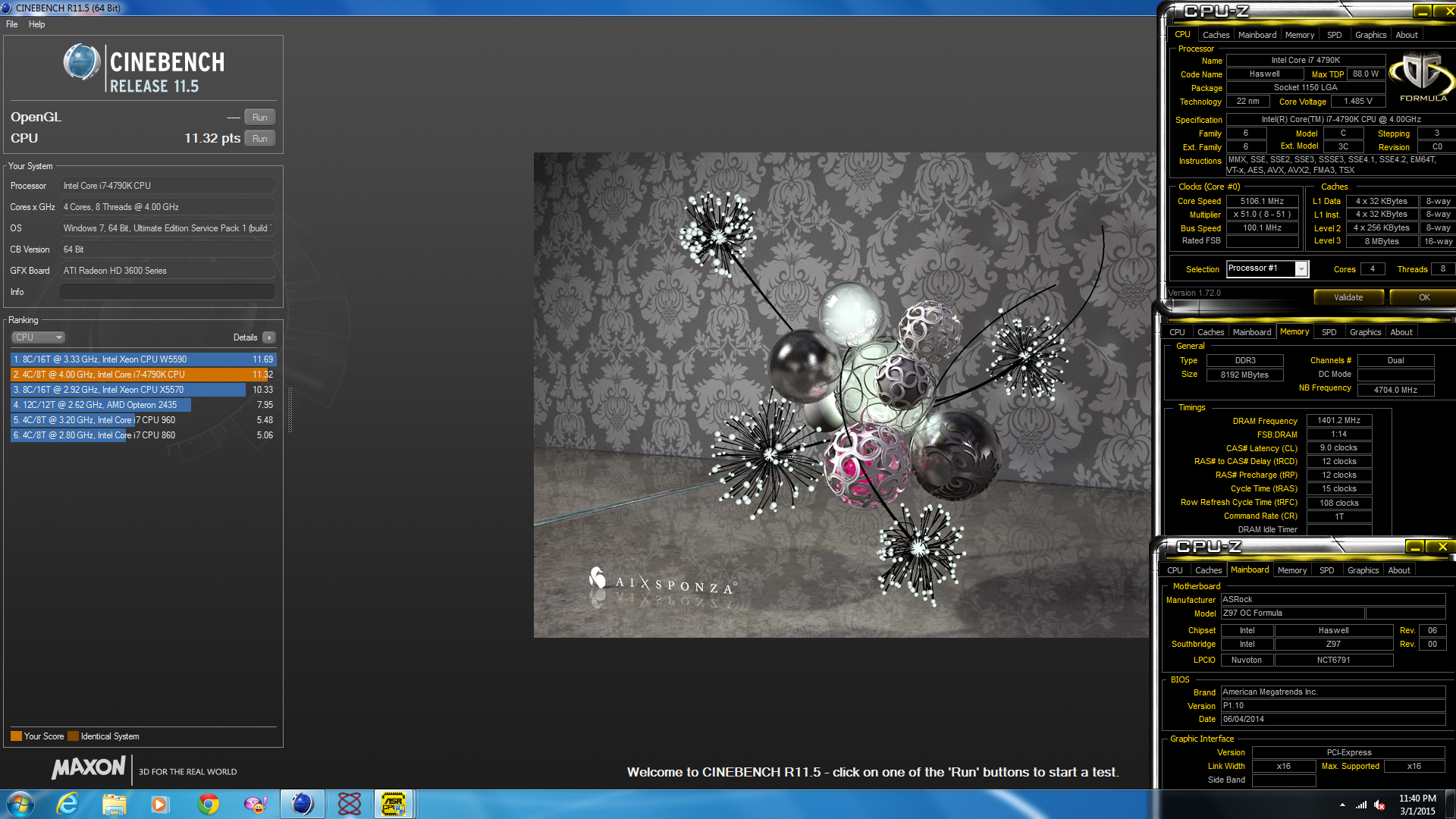
Task: Run the OpenGL benchmark
Action: tap(260, 118)
